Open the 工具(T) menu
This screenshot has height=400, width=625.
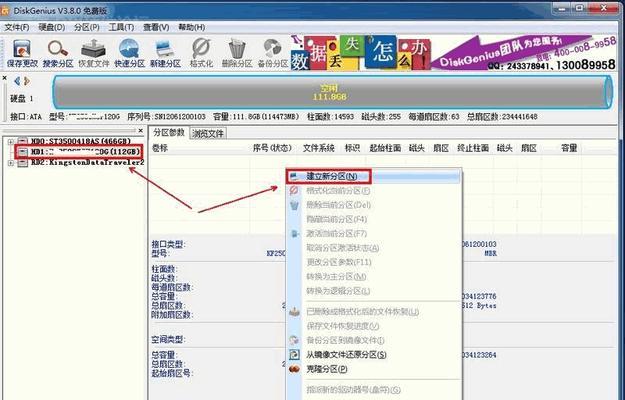point(121,27)
